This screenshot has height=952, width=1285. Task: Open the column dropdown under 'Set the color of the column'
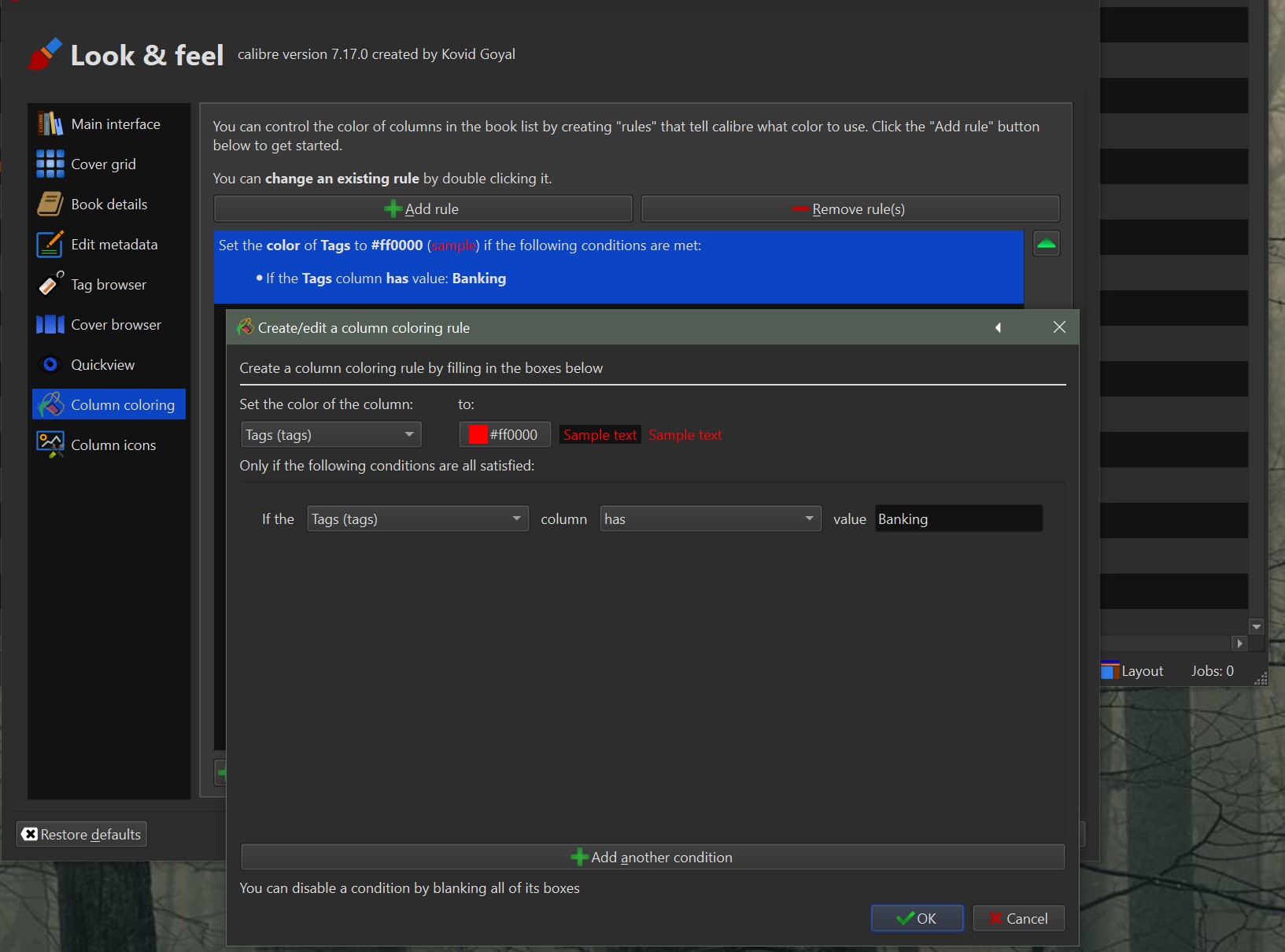coord(330,435)
